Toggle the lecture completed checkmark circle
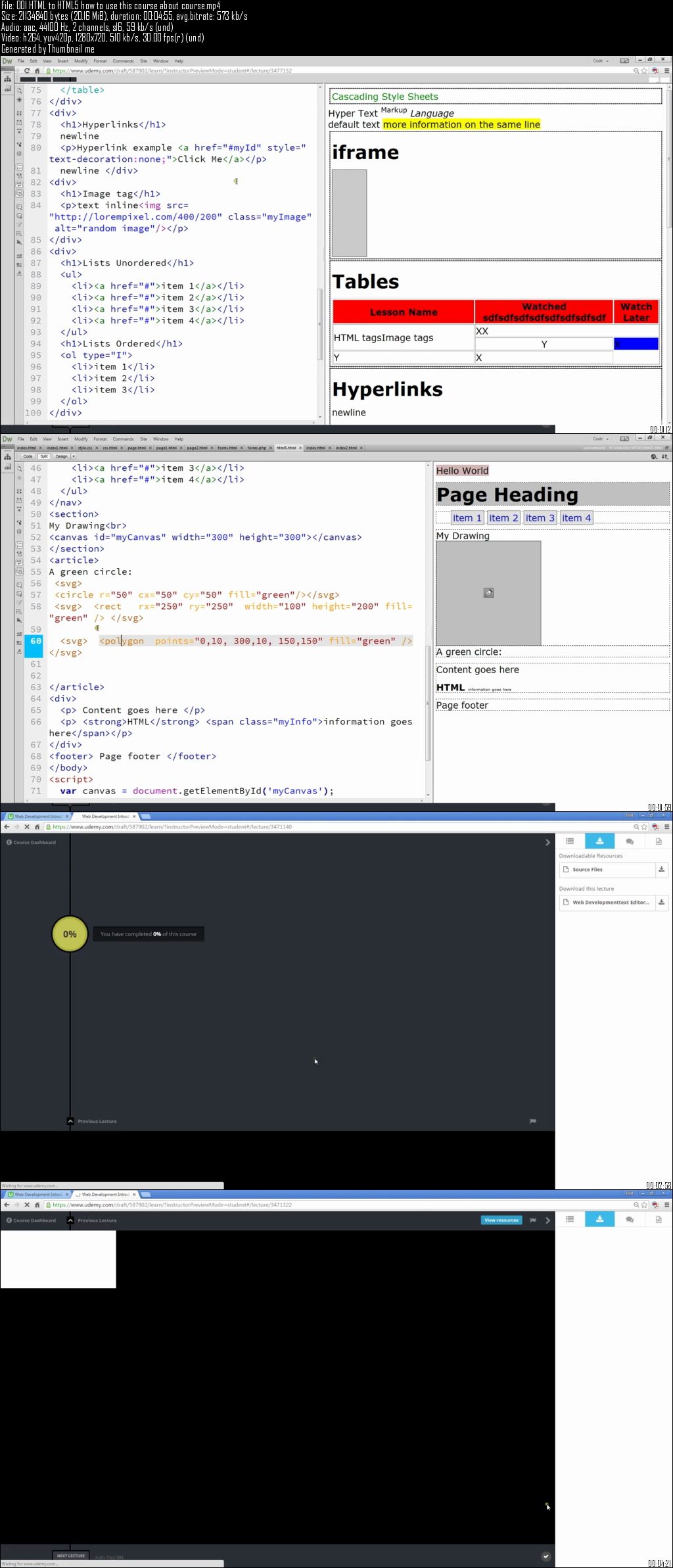The width and height of the screenshot is (673, 1568). tap(545, 1556)
